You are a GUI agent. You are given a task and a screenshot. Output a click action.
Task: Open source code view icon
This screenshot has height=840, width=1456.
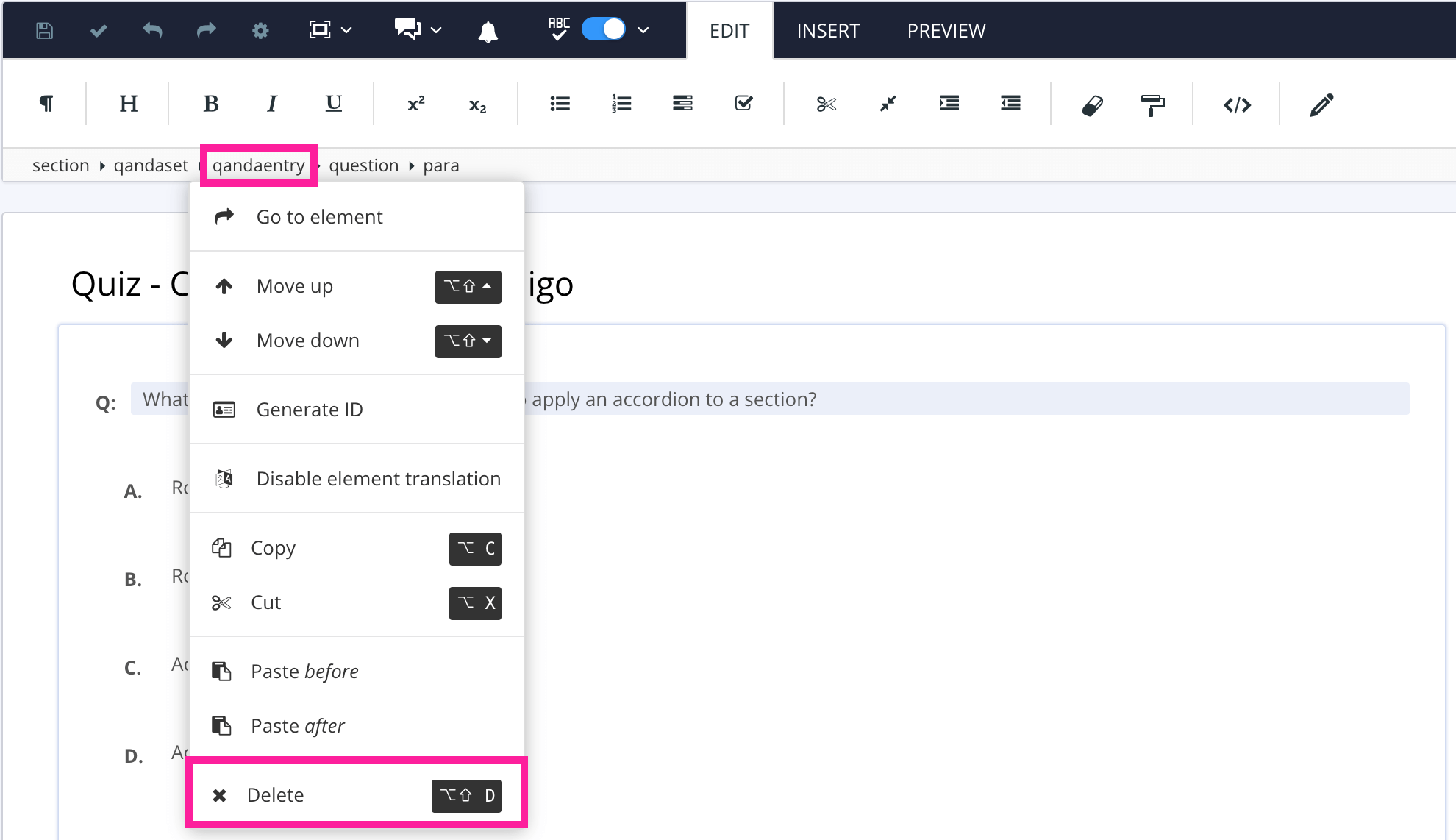pyautogui.click(x=1238, y=105)
